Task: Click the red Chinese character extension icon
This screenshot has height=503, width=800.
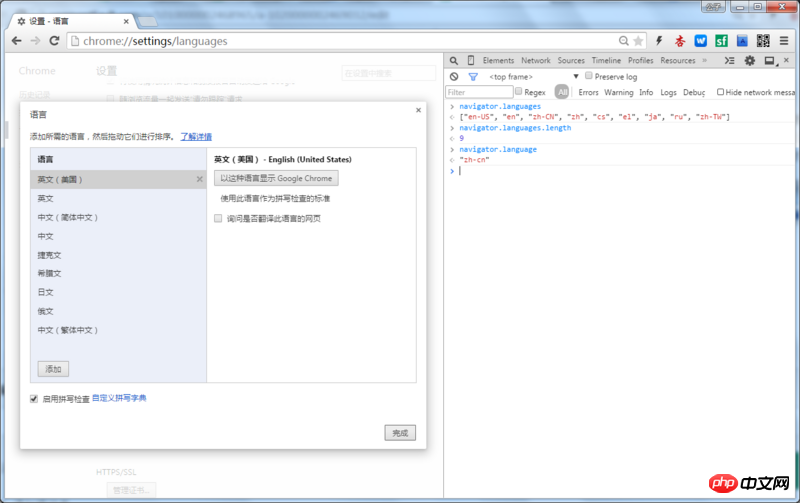Action: pos(680,41)
